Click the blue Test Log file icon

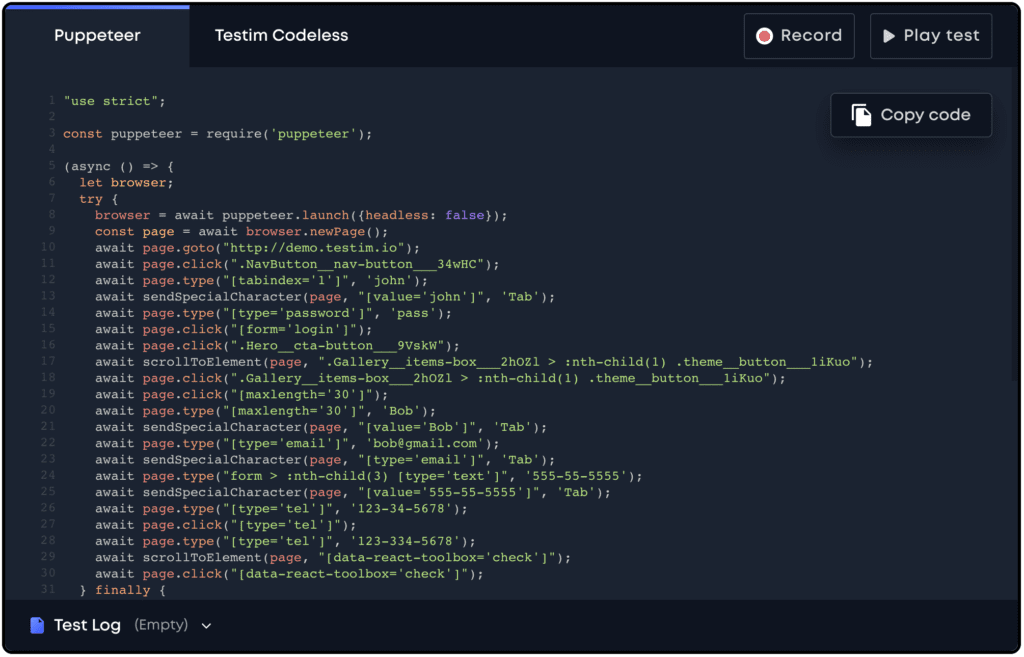click(37, 626)
